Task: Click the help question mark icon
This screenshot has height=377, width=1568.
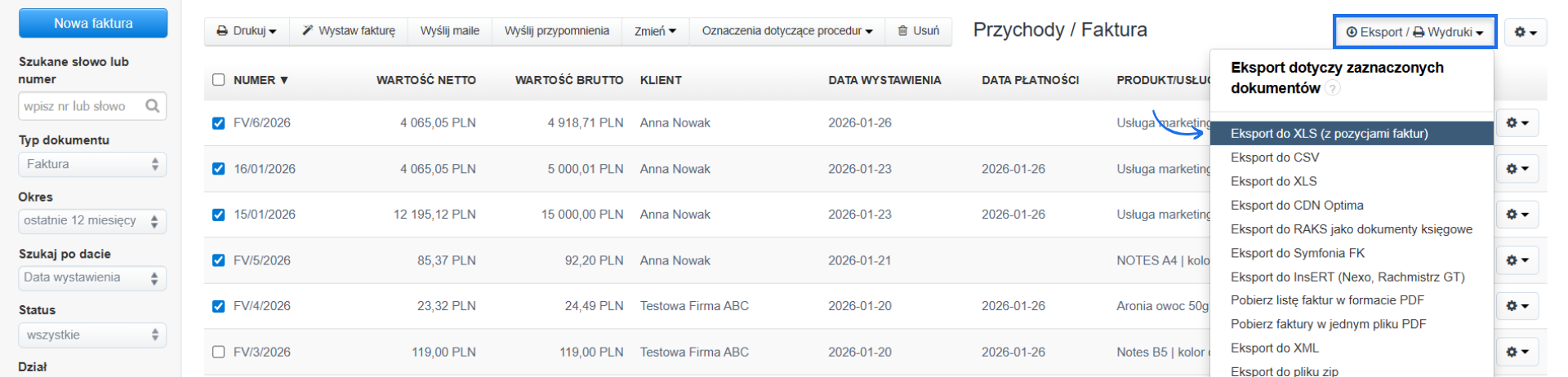Action: tap(1333, 88)
